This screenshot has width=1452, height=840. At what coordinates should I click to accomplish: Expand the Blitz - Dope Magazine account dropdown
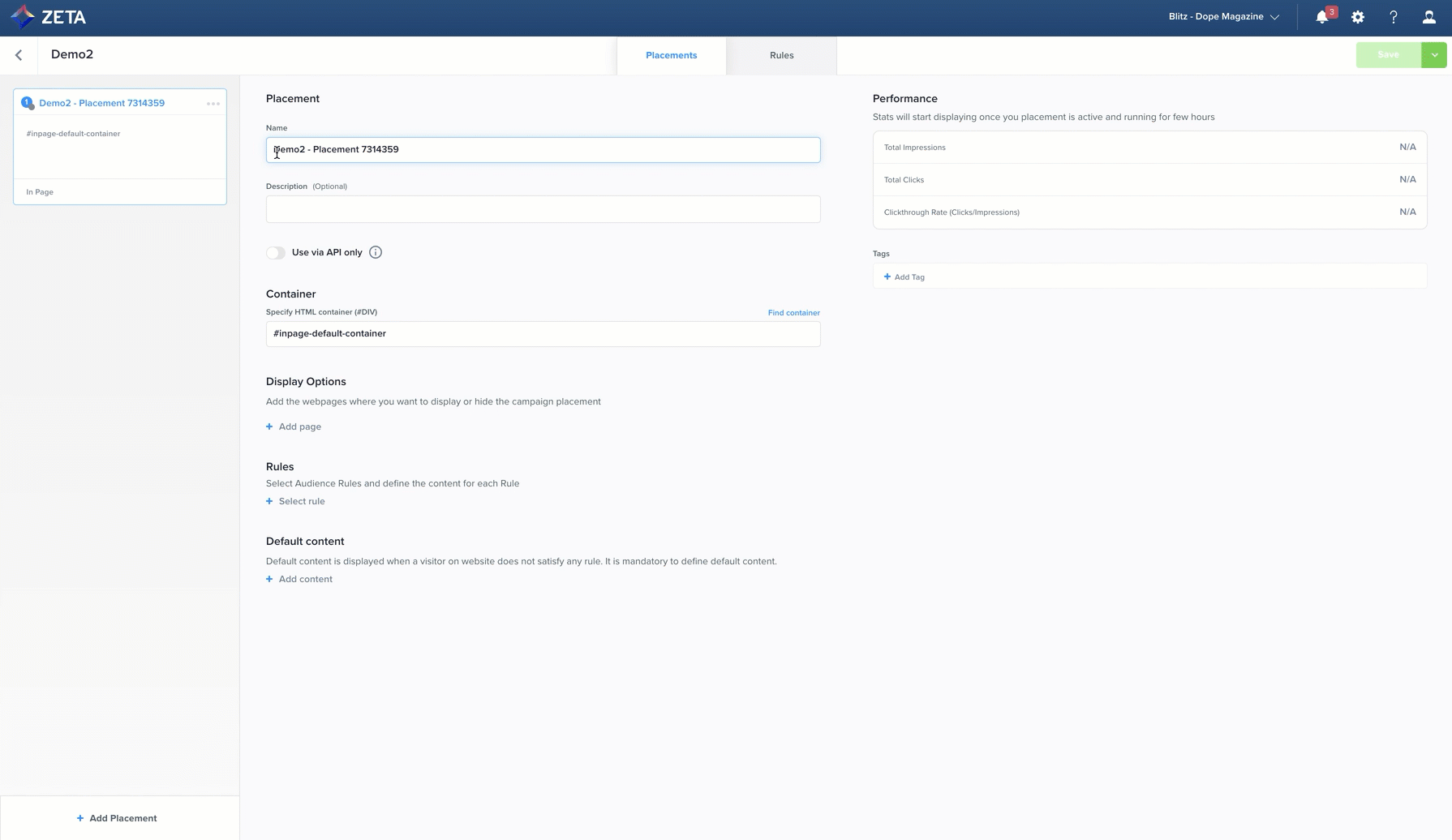[1223, 17]
